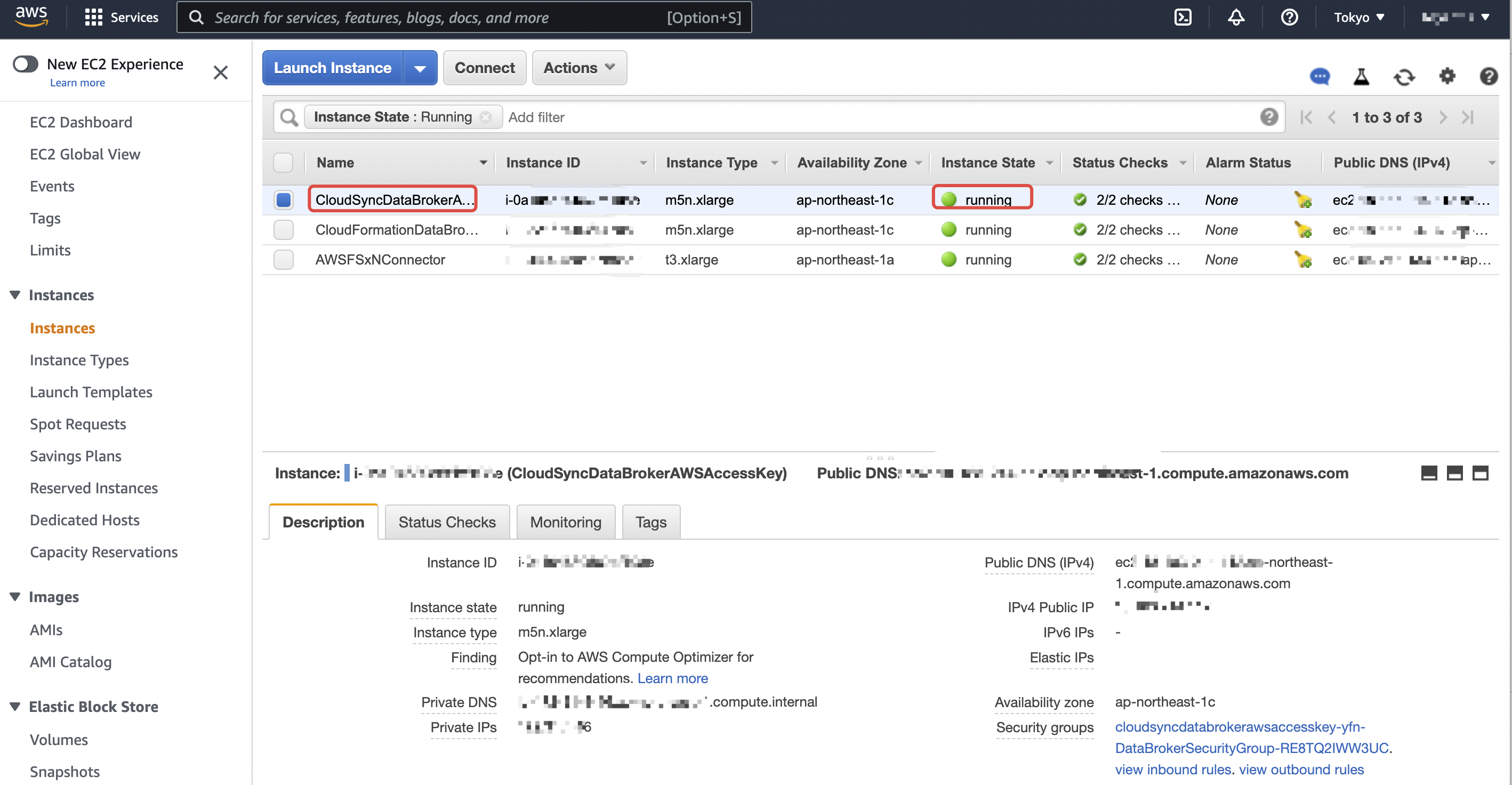Click the Connect button

pos(484,68)
